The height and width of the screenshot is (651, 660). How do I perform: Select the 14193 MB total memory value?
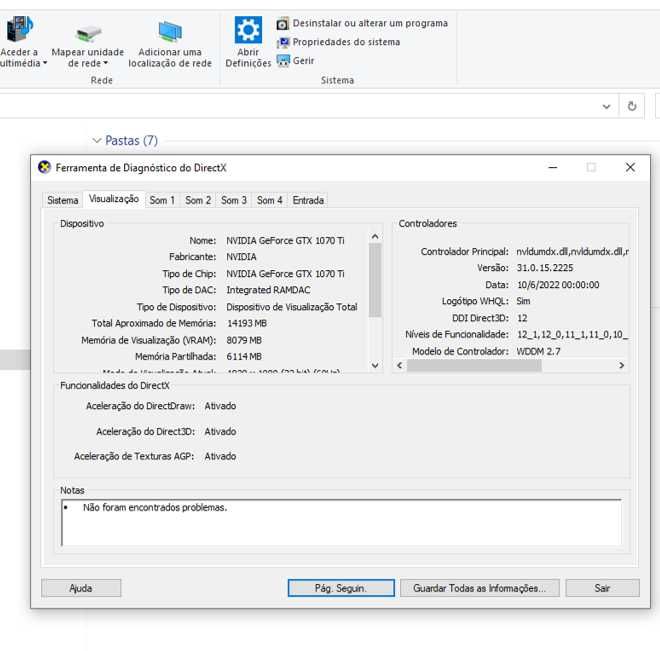(x=247, y=323)
